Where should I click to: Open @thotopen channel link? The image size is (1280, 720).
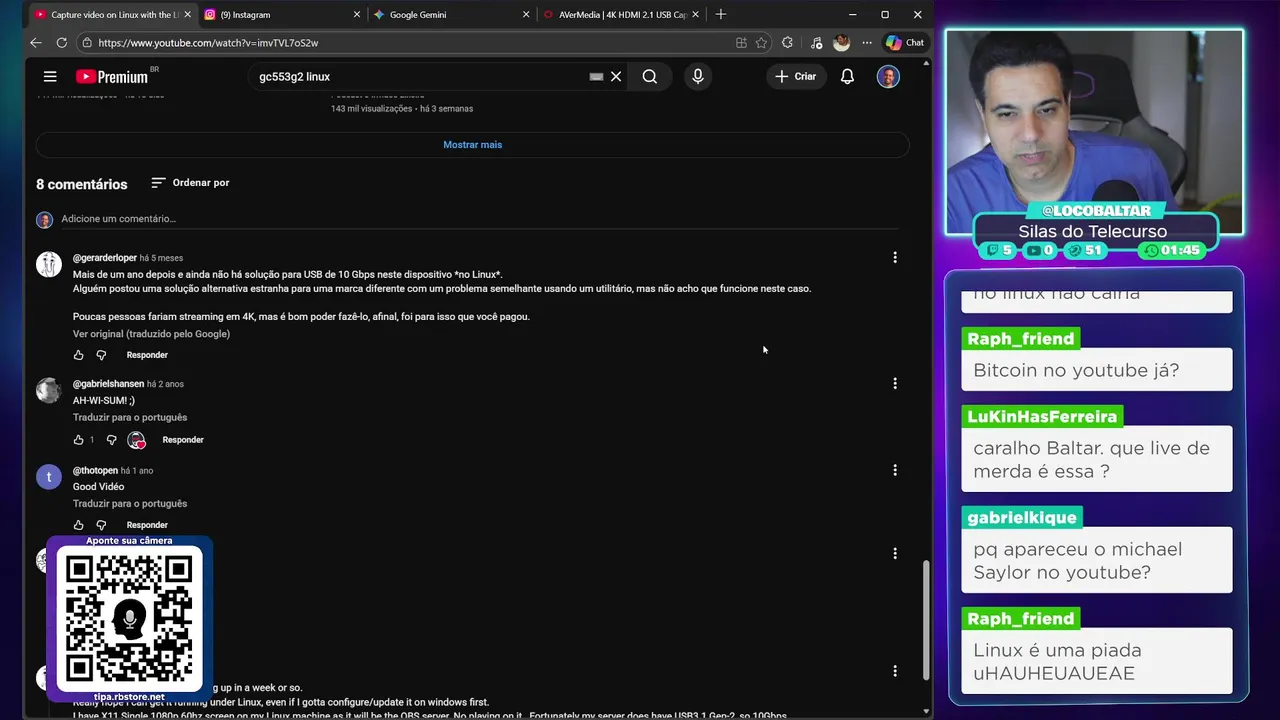(x=95, y=470)
